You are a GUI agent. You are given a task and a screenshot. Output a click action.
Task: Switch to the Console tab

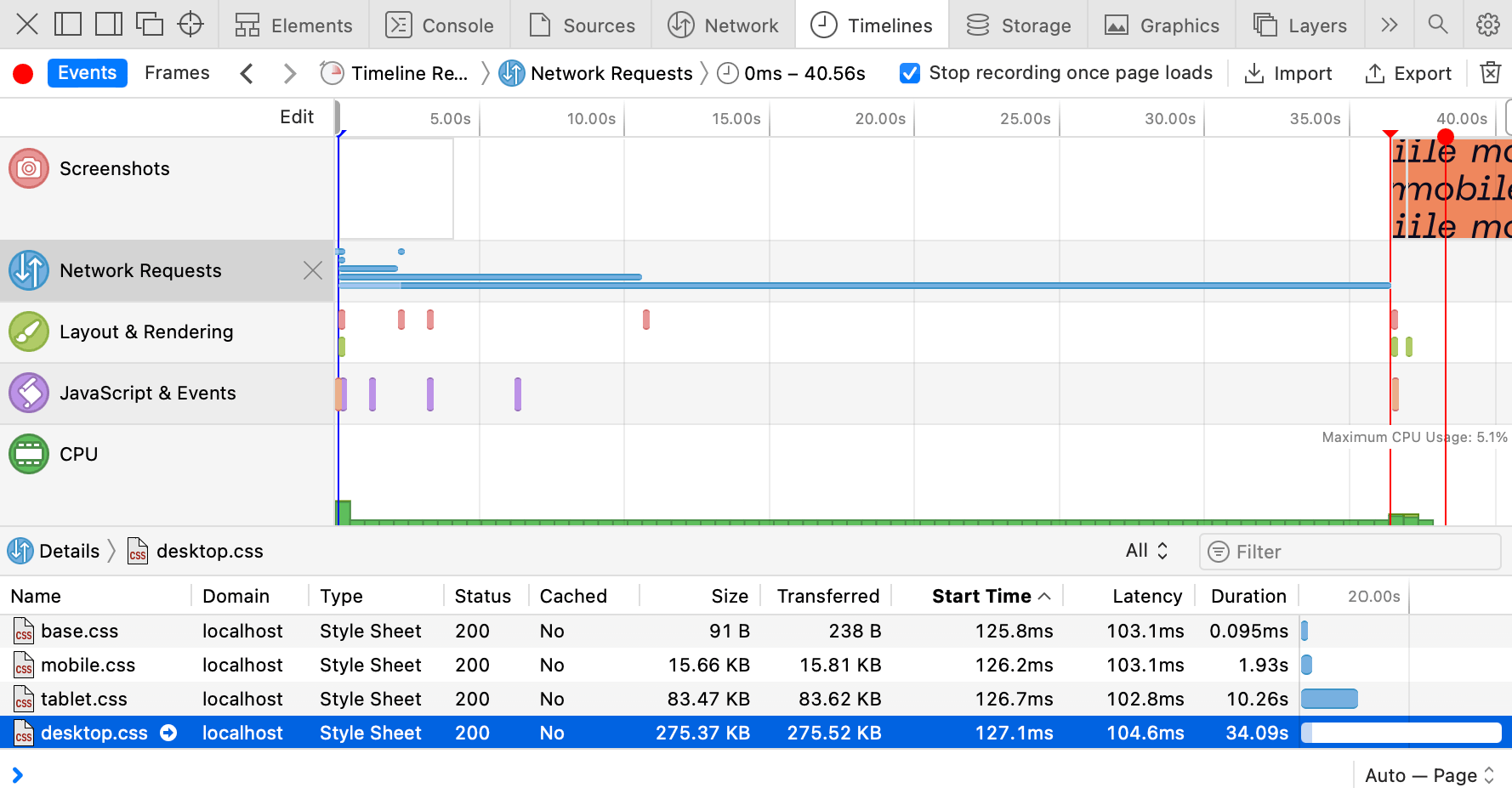point(441,25)
